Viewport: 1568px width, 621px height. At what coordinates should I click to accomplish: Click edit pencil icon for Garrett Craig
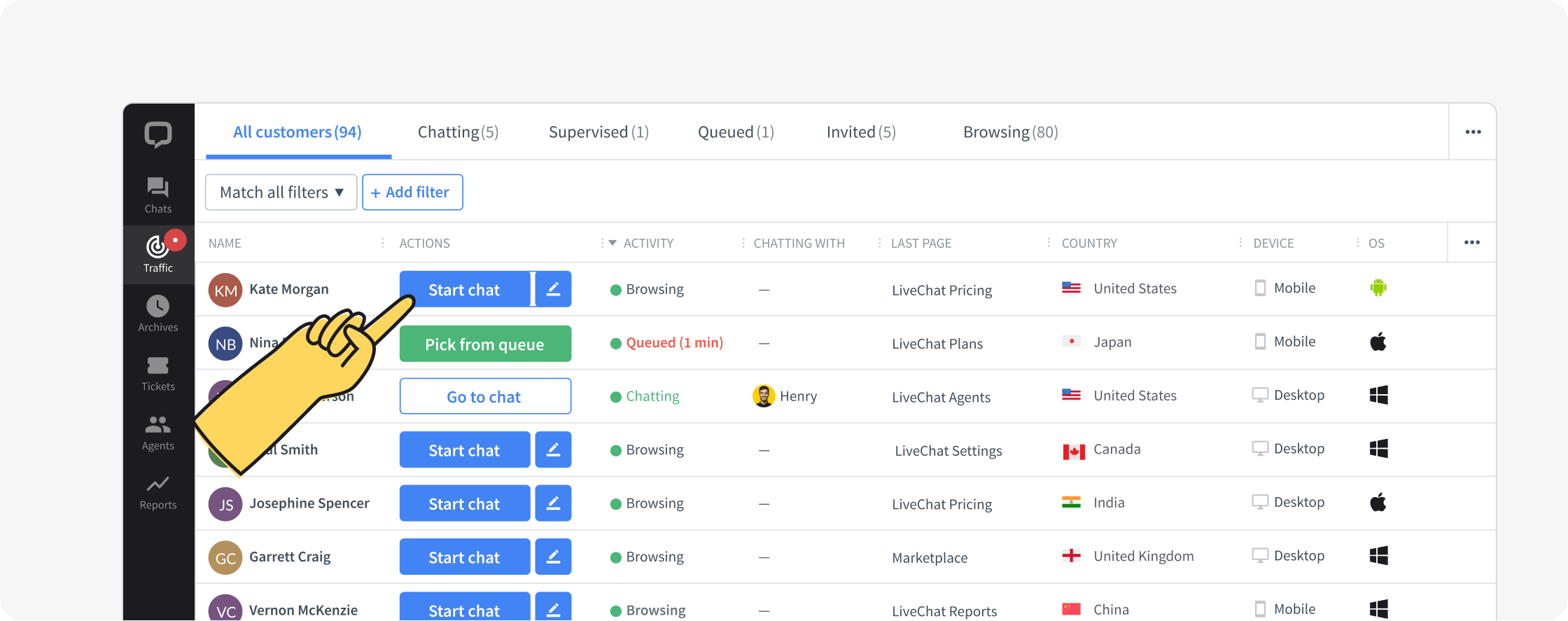[553, 557]
